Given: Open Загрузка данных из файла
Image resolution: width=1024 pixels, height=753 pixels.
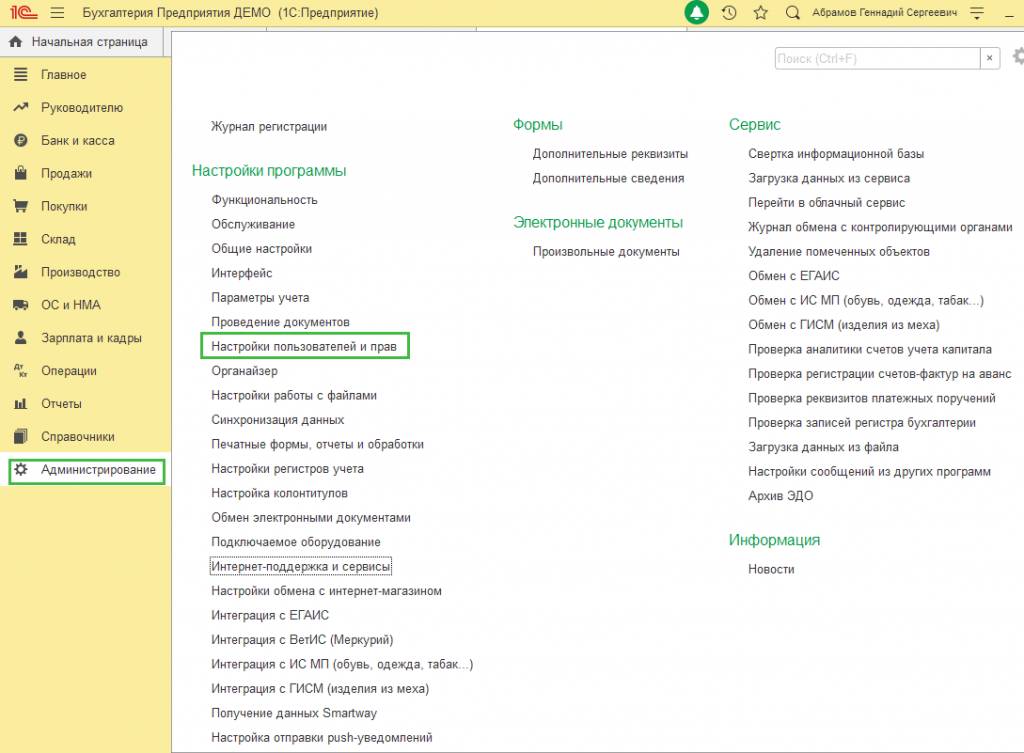Looking at the screenshot, I should coord(823,447).
